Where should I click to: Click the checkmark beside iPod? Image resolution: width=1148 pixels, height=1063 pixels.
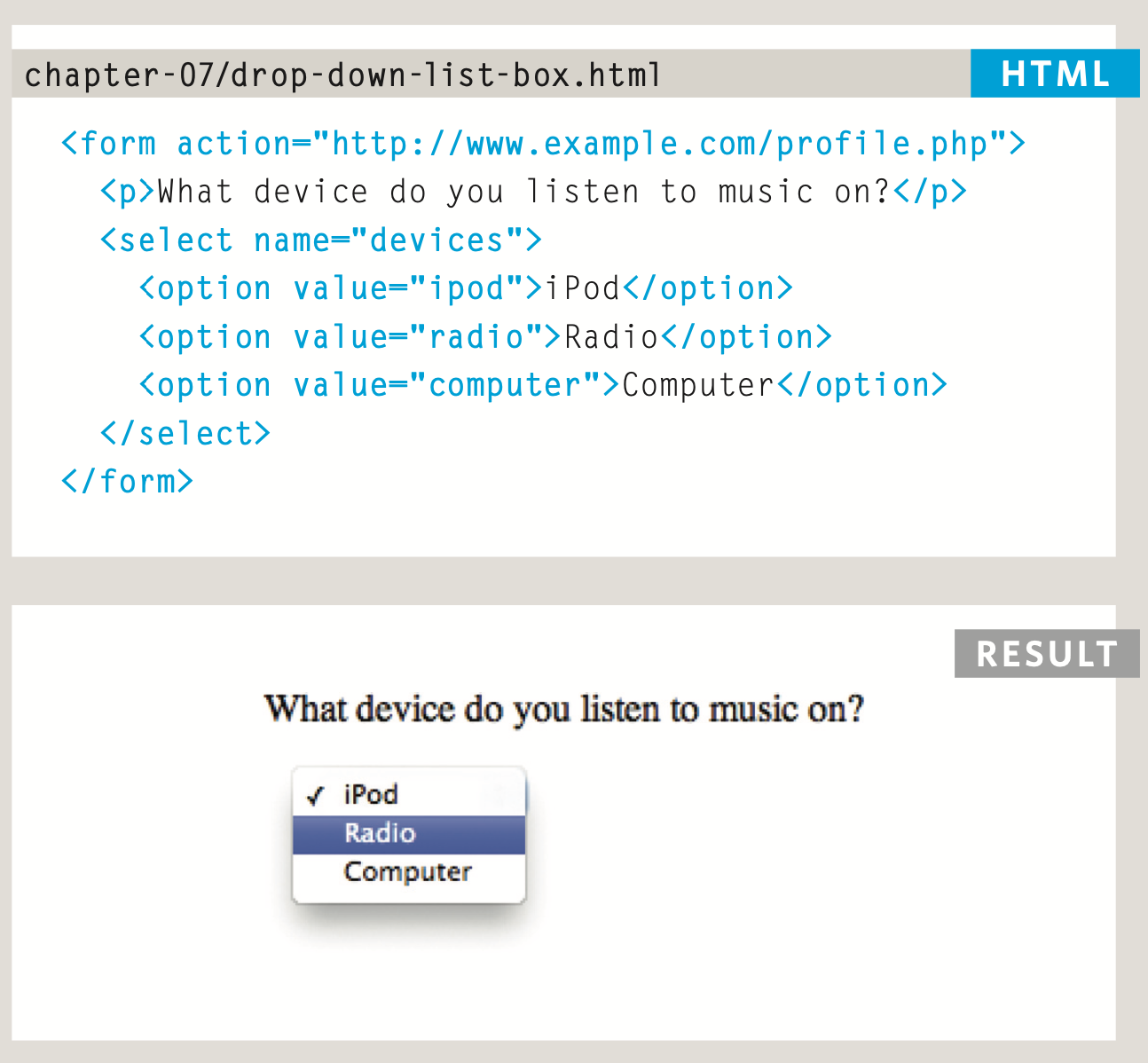(x=315, y=795)
